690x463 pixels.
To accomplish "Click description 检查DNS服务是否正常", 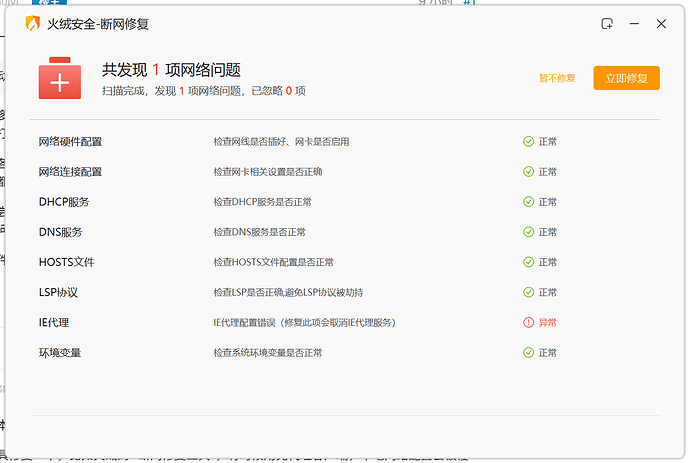I will [x=260, y=232].
